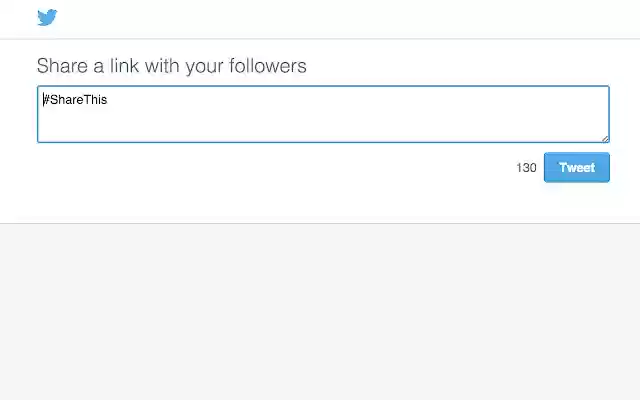
Task: Click the empty second line of the tweet box
Action: pos(200,120)
